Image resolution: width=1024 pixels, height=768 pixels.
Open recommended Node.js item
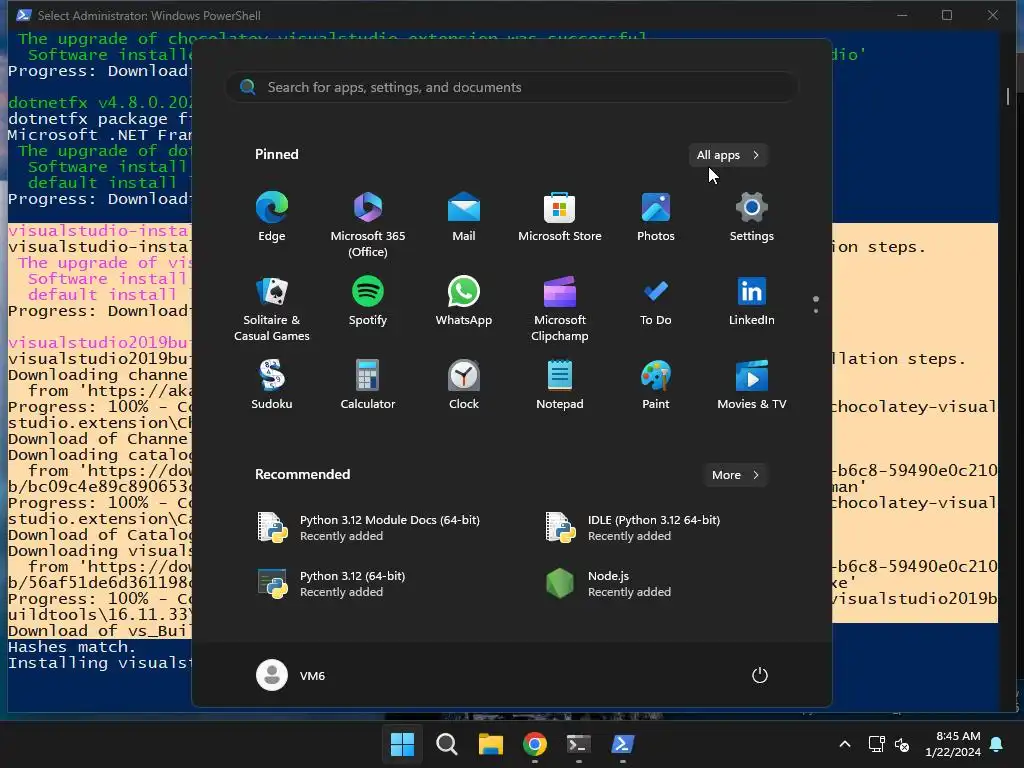coord(609,584)
